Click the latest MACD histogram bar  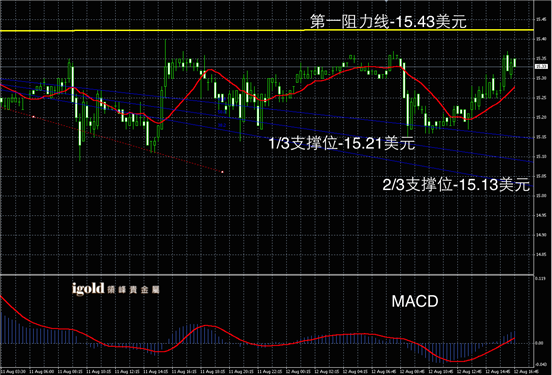[515, 337]
